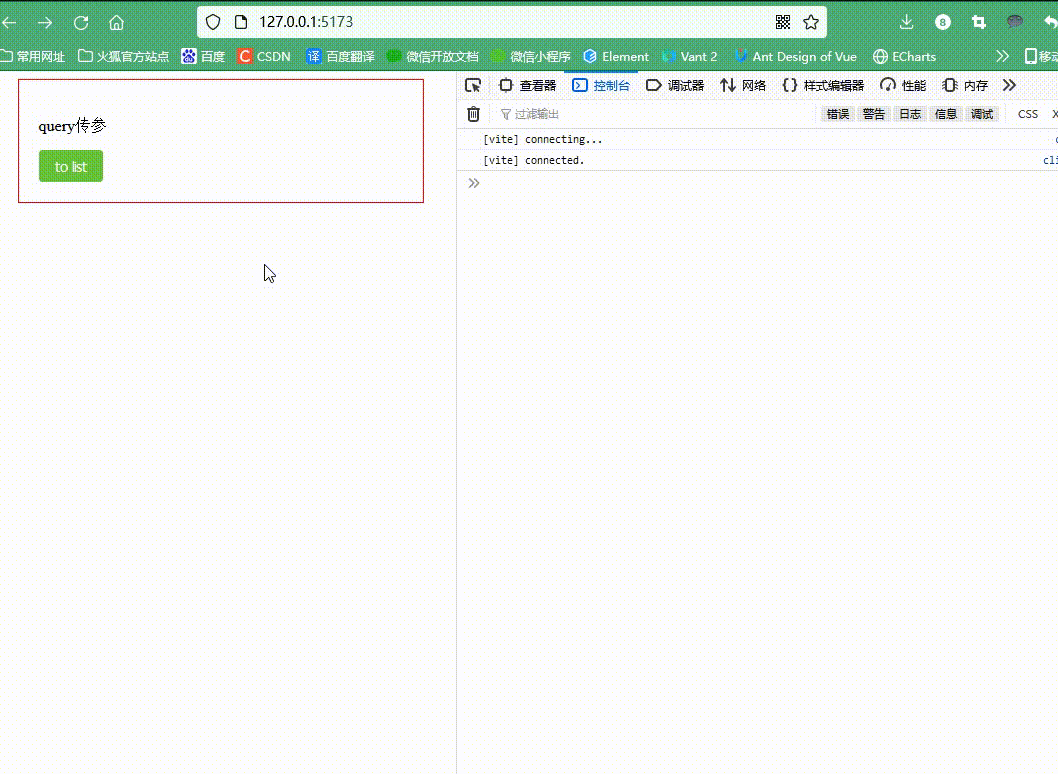Show hidden bookmarks overflow chevron
This screenshot has width=1058, height=774.
[x=1002, y=56]
